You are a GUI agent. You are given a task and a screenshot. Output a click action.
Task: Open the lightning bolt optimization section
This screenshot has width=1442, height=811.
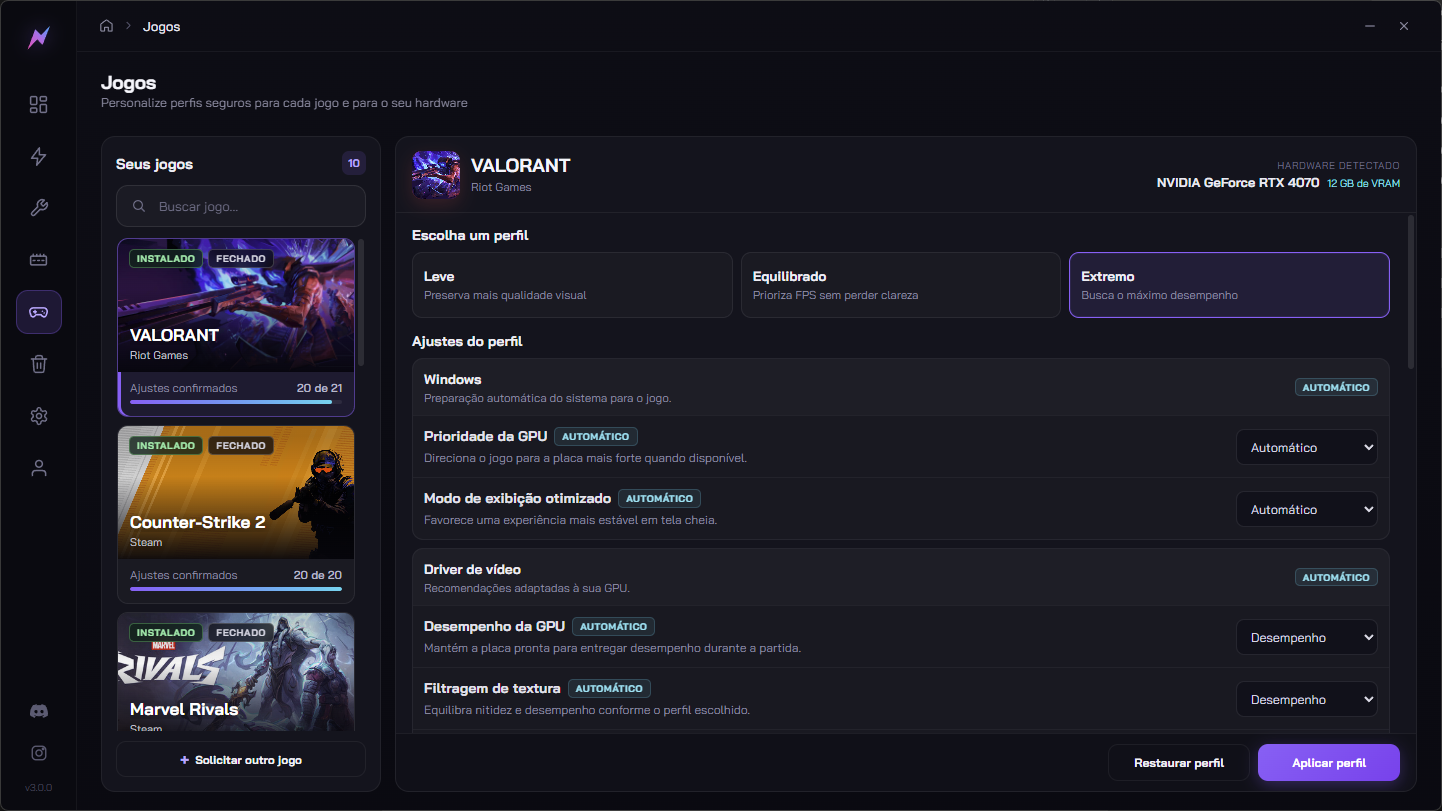39,157
